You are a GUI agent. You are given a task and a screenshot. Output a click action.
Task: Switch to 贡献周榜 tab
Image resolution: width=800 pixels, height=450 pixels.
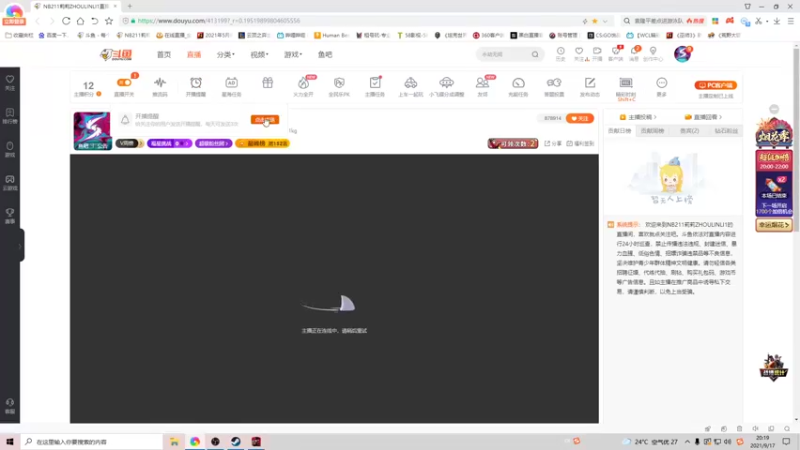coord(652,131)
